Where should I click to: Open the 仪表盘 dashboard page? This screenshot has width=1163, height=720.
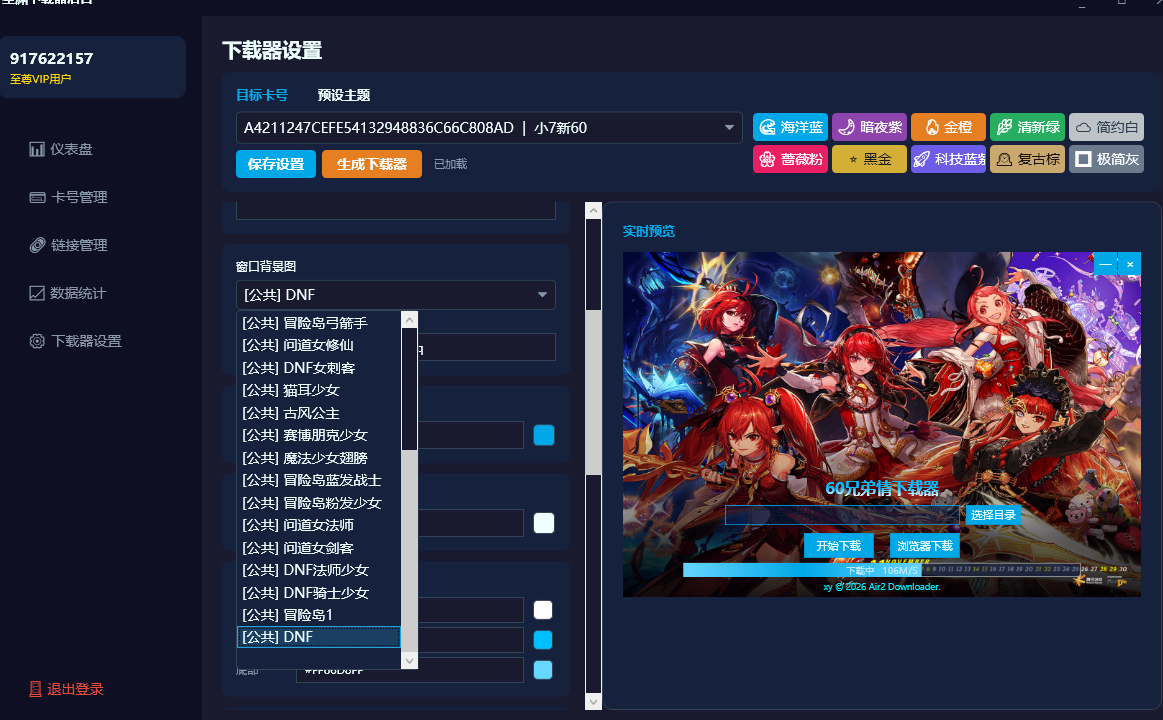[x=62, y=149]
